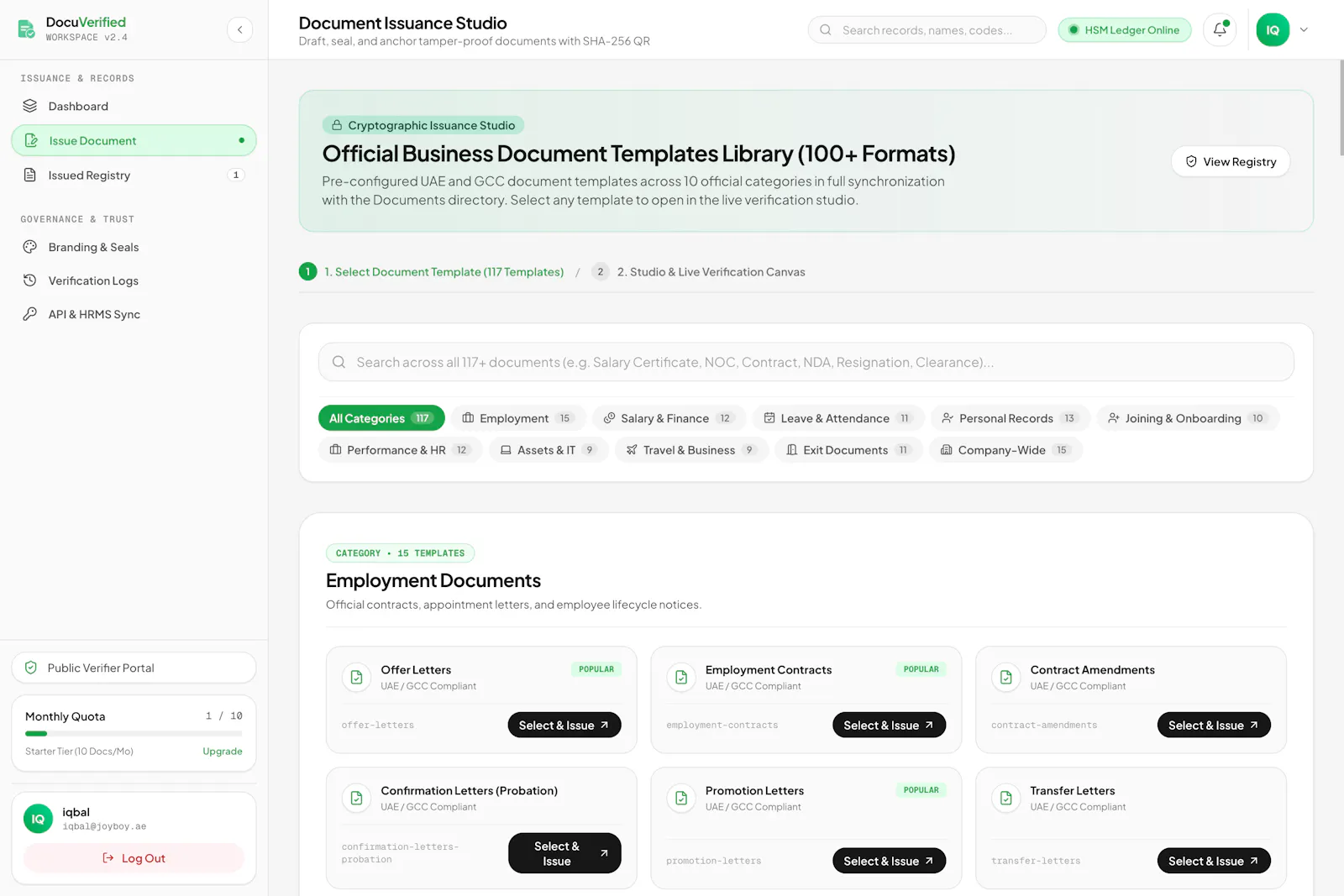Click the page vertical scrollbar
1344x896 pixels.
pos(1341,107)
